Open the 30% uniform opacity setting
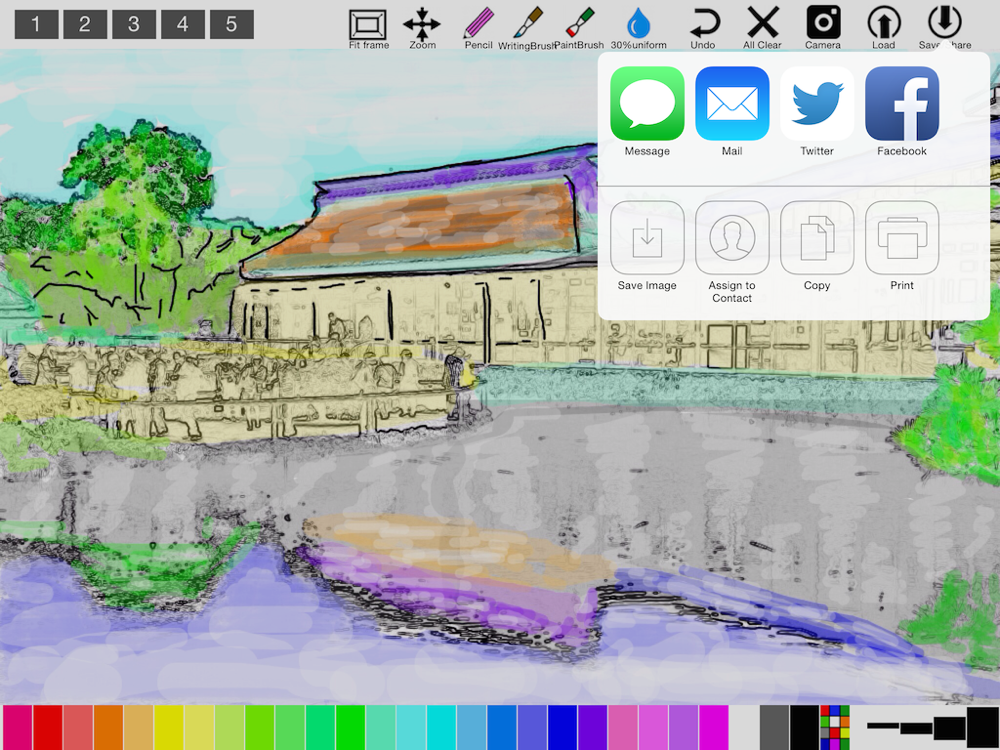Image resolution: width=1000 pixels, height=750 pixels. (x=638, y=26)
